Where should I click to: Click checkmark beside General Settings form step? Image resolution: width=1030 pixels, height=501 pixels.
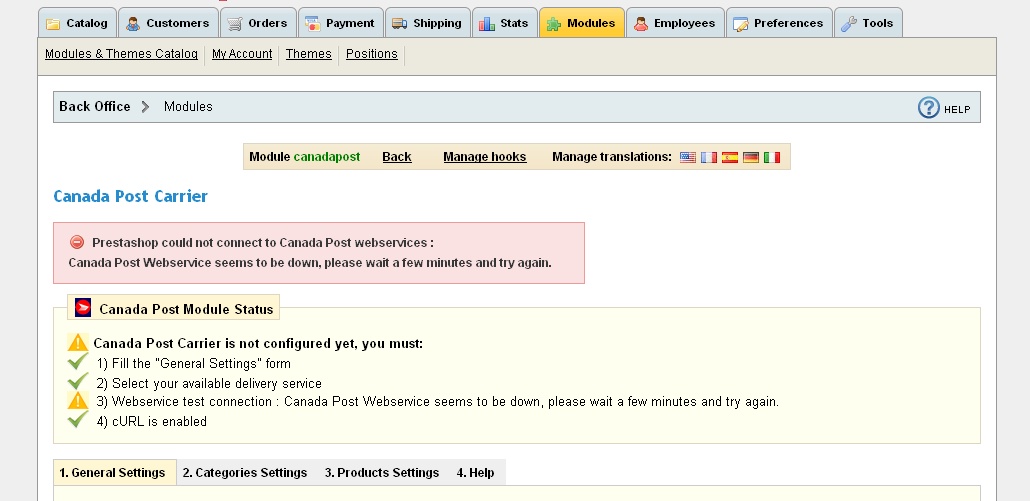pos(78,361)
